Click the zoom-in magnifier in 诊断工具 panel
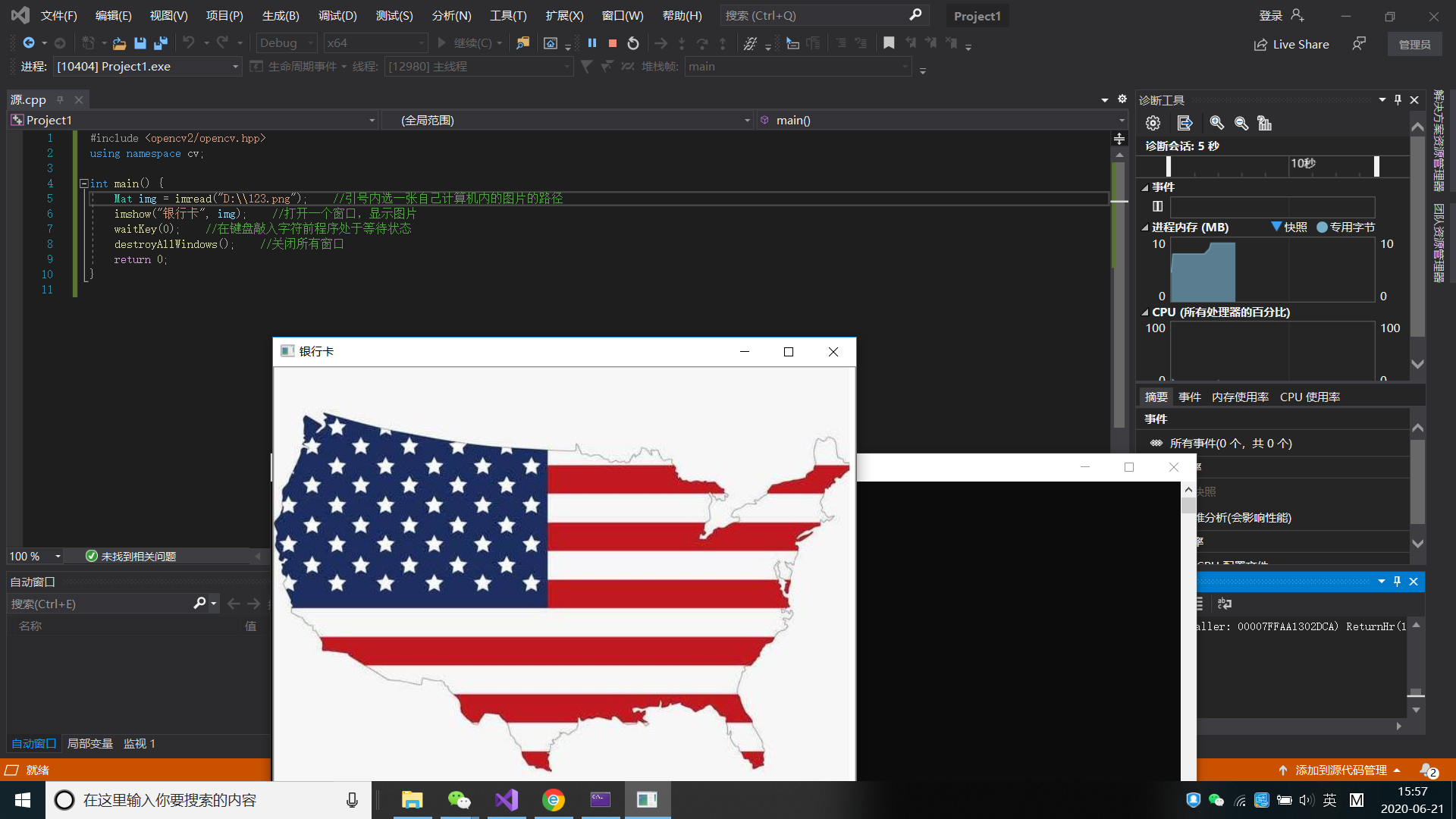1456x819 pixels. (1216, 123)
